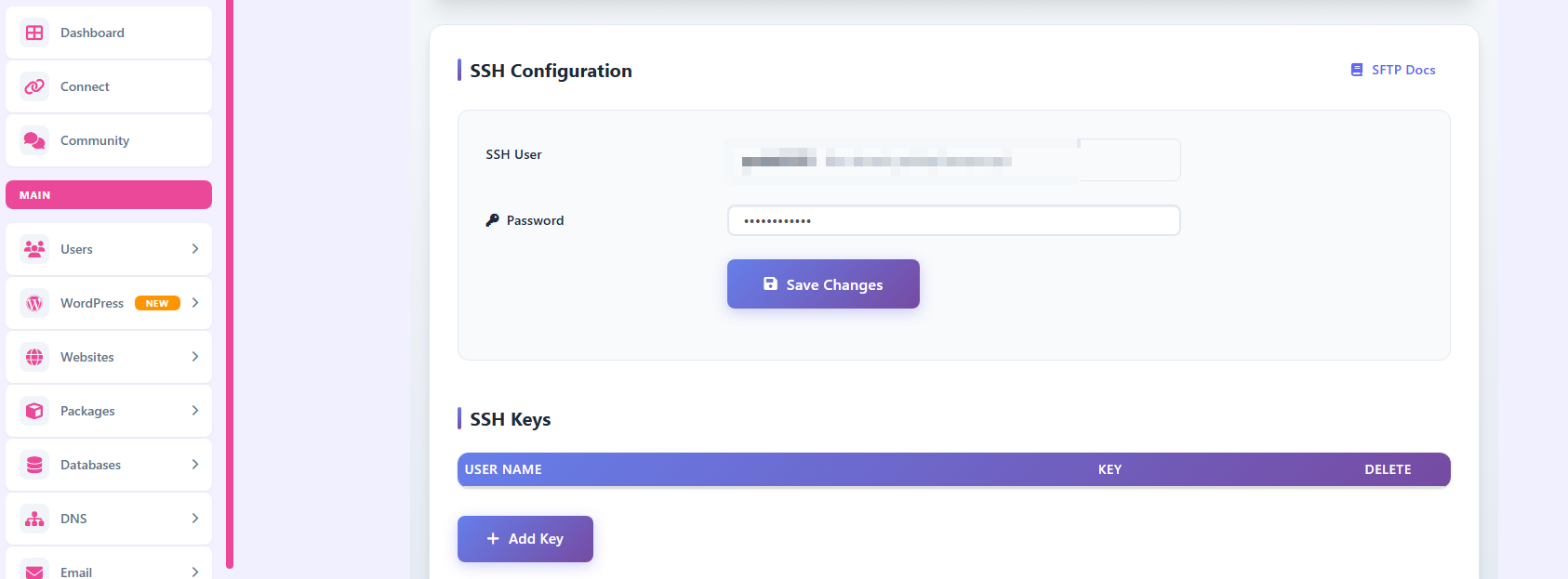
Task: Expand the WordPress submenu arrow
Action: pos(195,303)
